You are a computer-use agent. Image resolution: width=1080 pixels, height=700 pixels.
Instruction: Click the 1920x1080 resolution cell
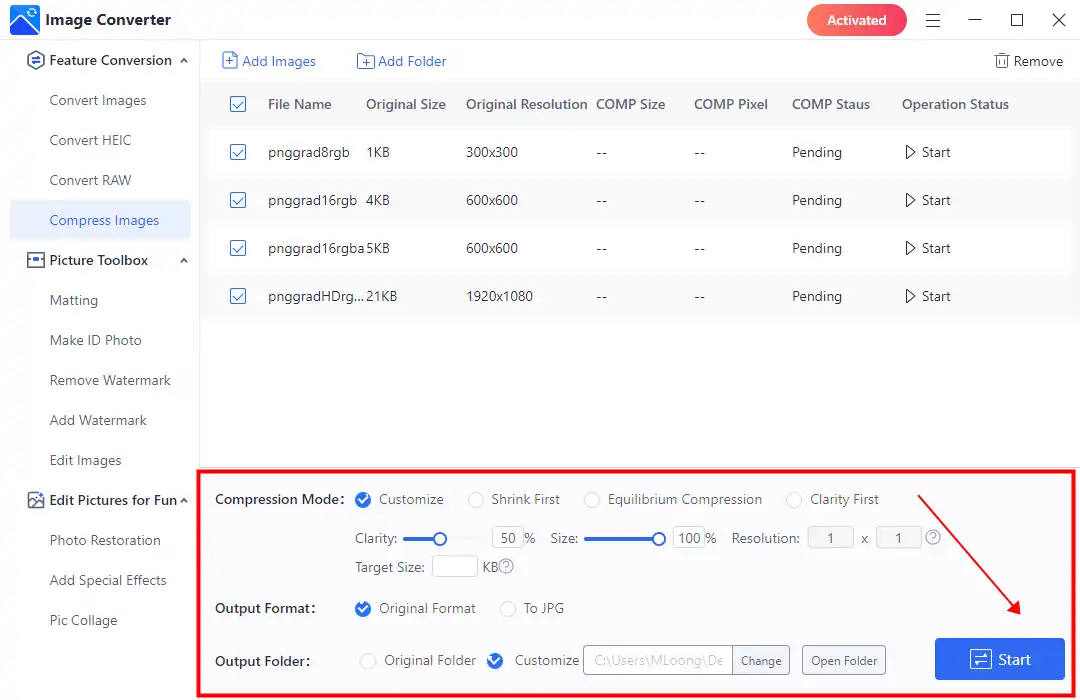pyautogui.click(x=499, y=296)
